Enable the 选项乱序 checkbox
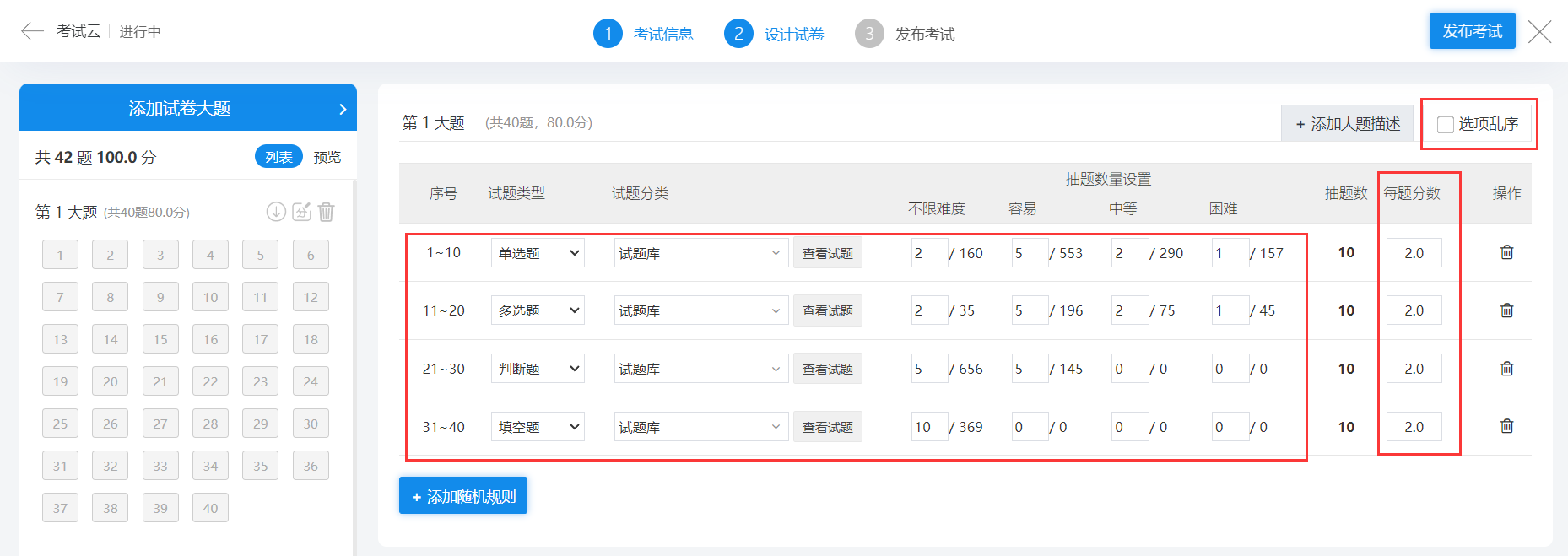Viewport: 1568px width, 556px height. point(1445,125)
